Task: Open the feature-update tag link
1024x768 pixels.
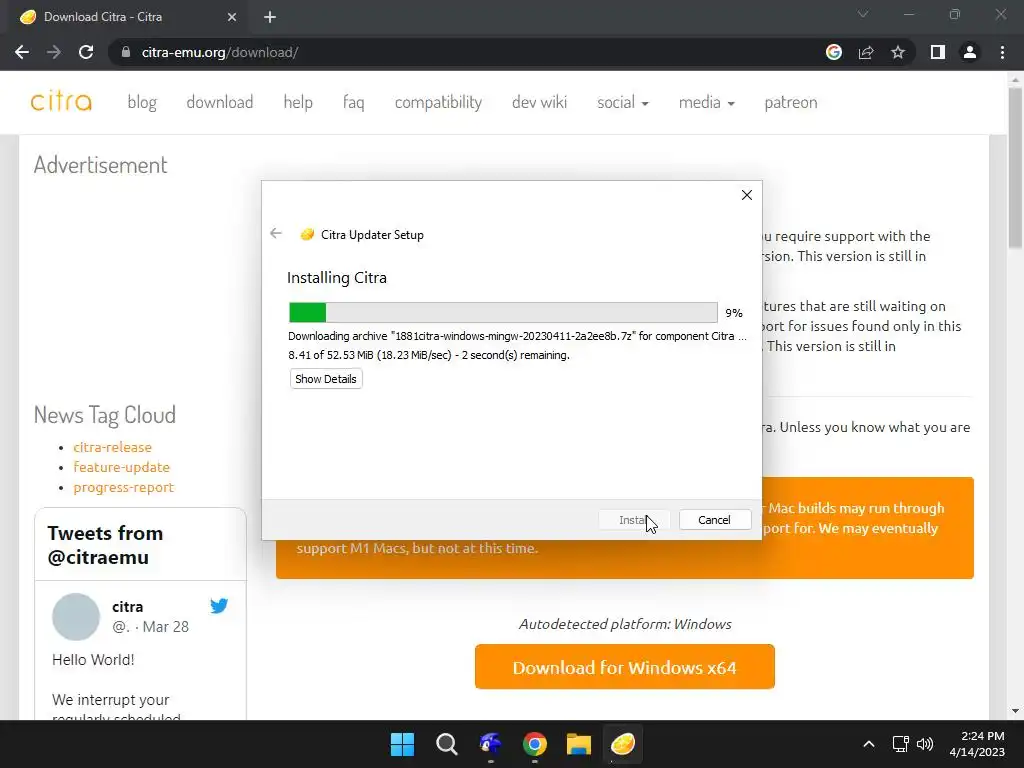Action: click(x=121, y=467)
